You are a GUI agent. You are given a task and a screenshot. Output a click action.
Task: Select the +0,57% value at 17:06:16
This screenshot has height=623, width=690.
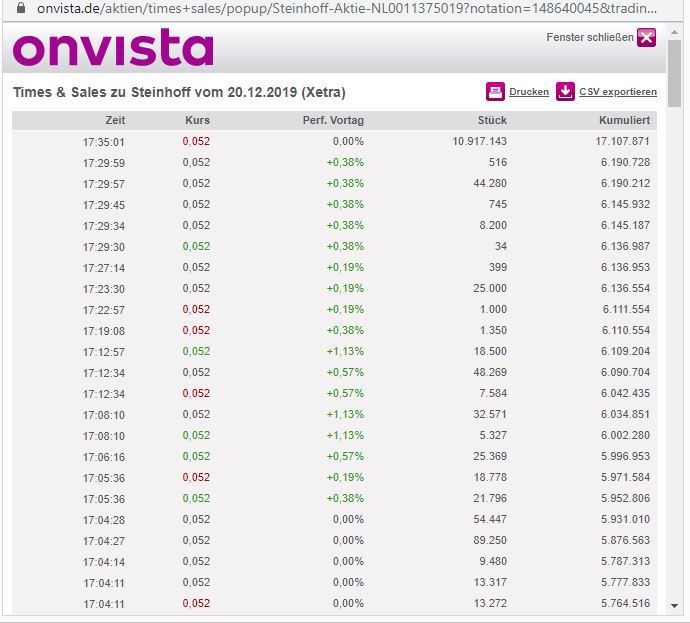coord(345,456)
